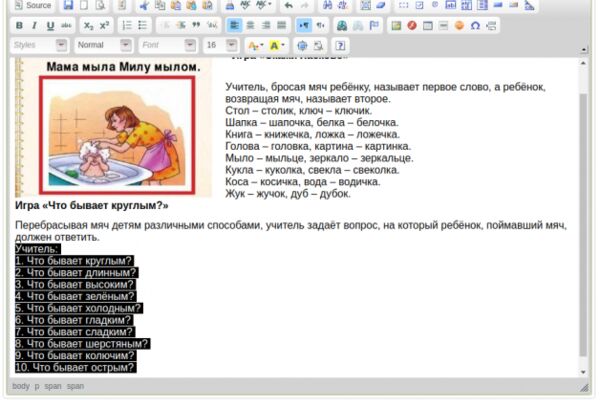Screen dimensions: 600x400
Task: Click the Copy icon
Action: pos(160,5)
